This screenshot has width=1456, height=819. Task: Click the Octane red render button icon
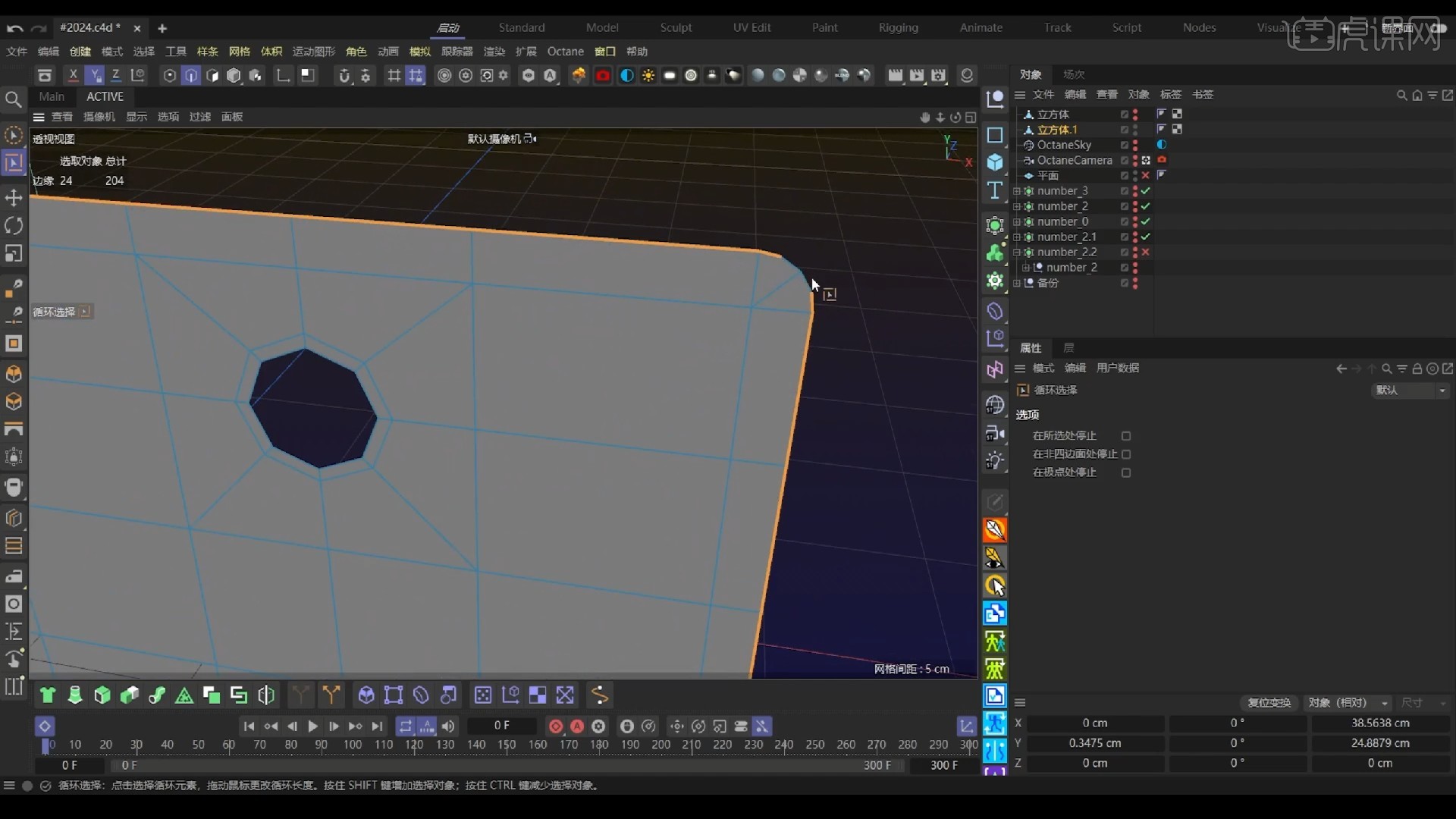click(603, 75)
